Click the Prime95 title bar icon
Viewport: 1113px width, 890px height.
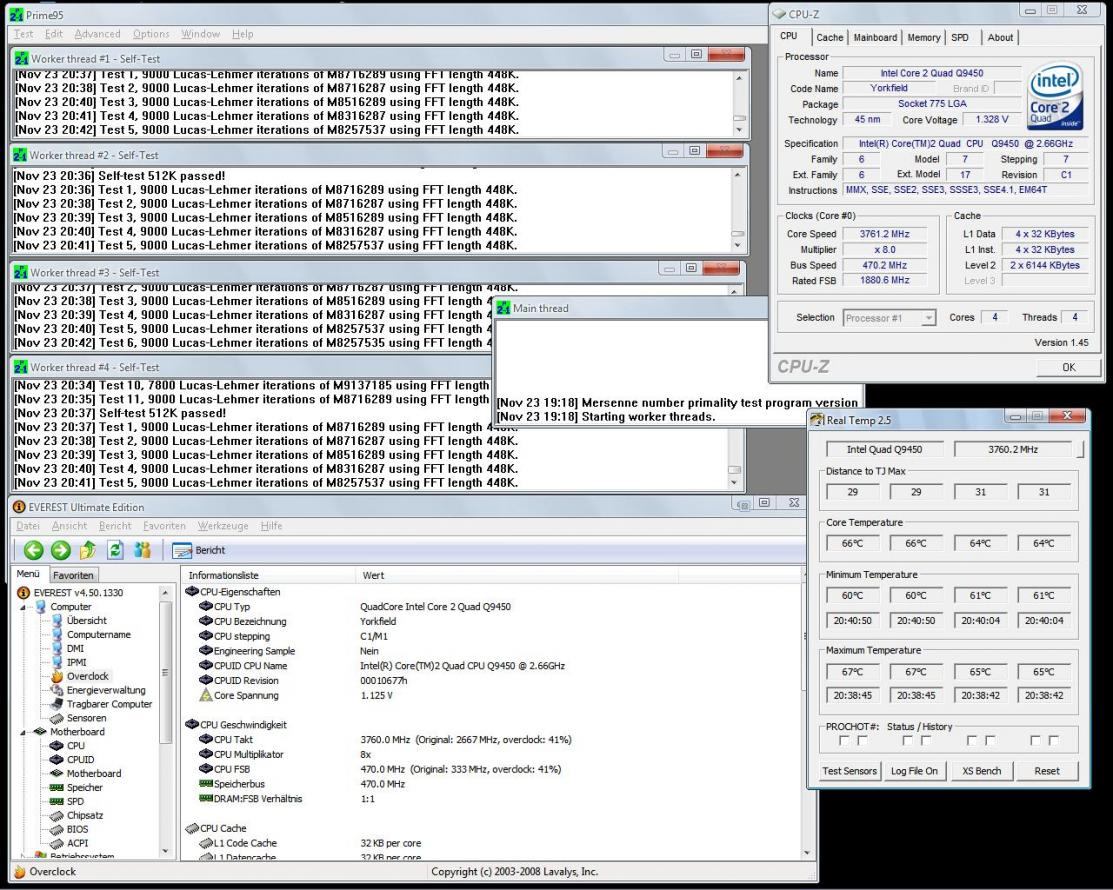(16, 15)
